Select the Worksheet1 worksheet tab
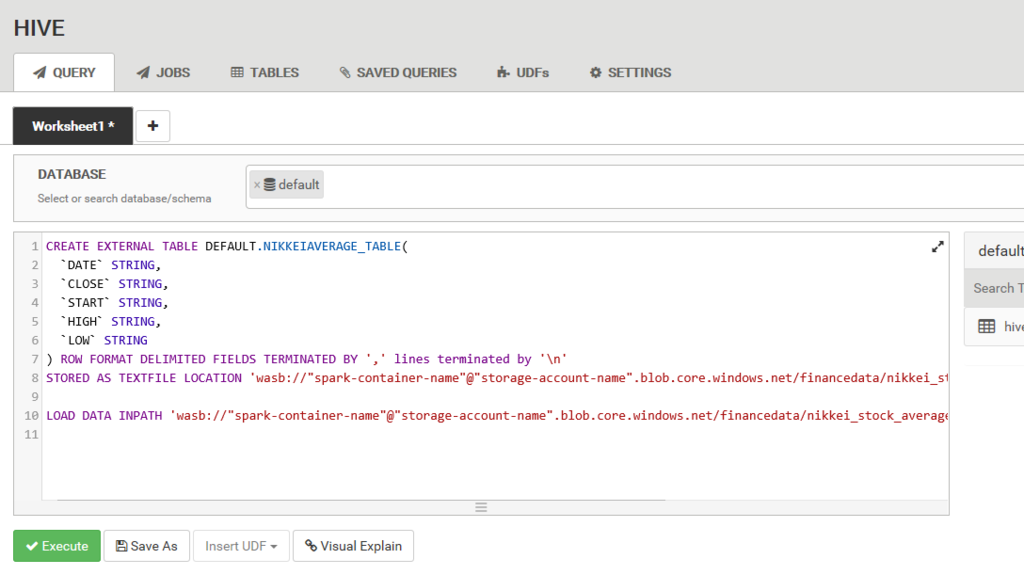Screen dimensions: 1024x575 point(73,126)
